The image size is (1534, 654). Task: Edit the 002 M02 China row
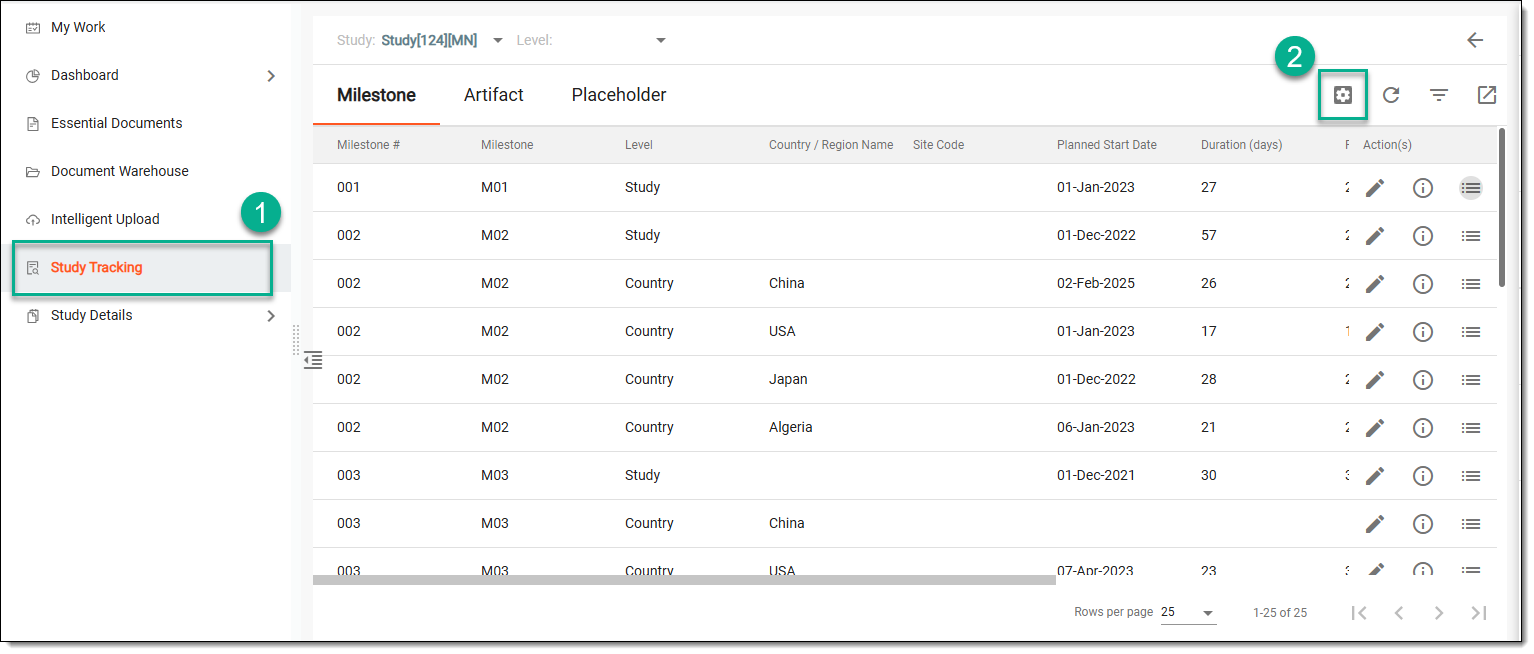[x=1375, y=284]
